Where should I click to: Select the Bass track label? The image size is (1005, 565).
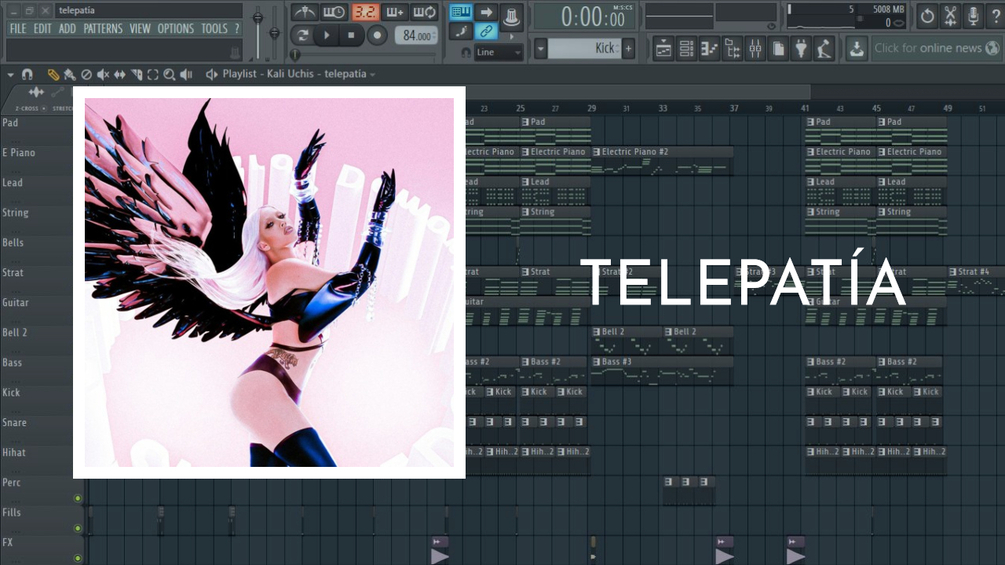click(12, 363)
